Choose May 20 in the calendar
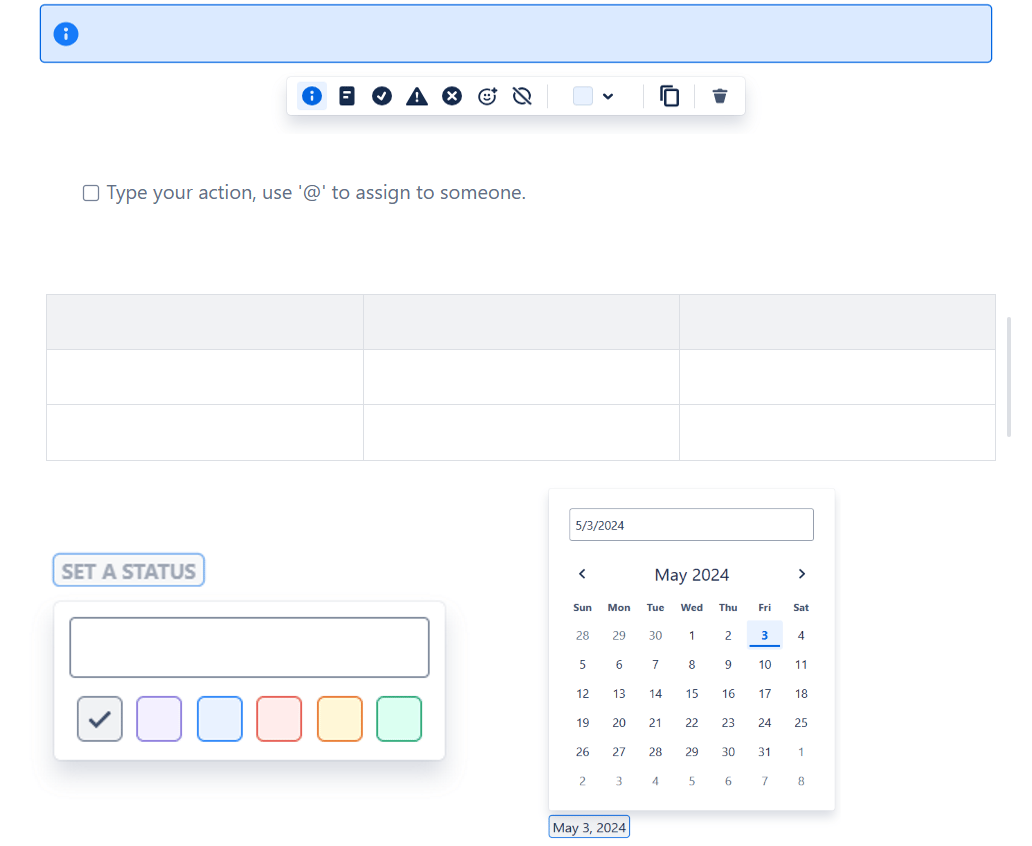Viewport: 1032px width, 846px height. click(619, 722)
